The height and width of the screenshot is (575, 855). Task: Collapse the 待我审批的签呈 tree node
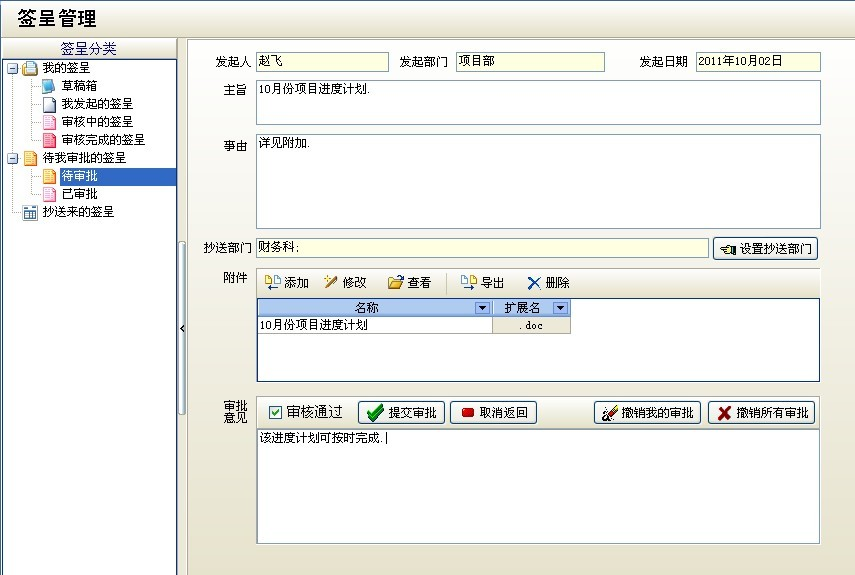[x=12, y=158]
